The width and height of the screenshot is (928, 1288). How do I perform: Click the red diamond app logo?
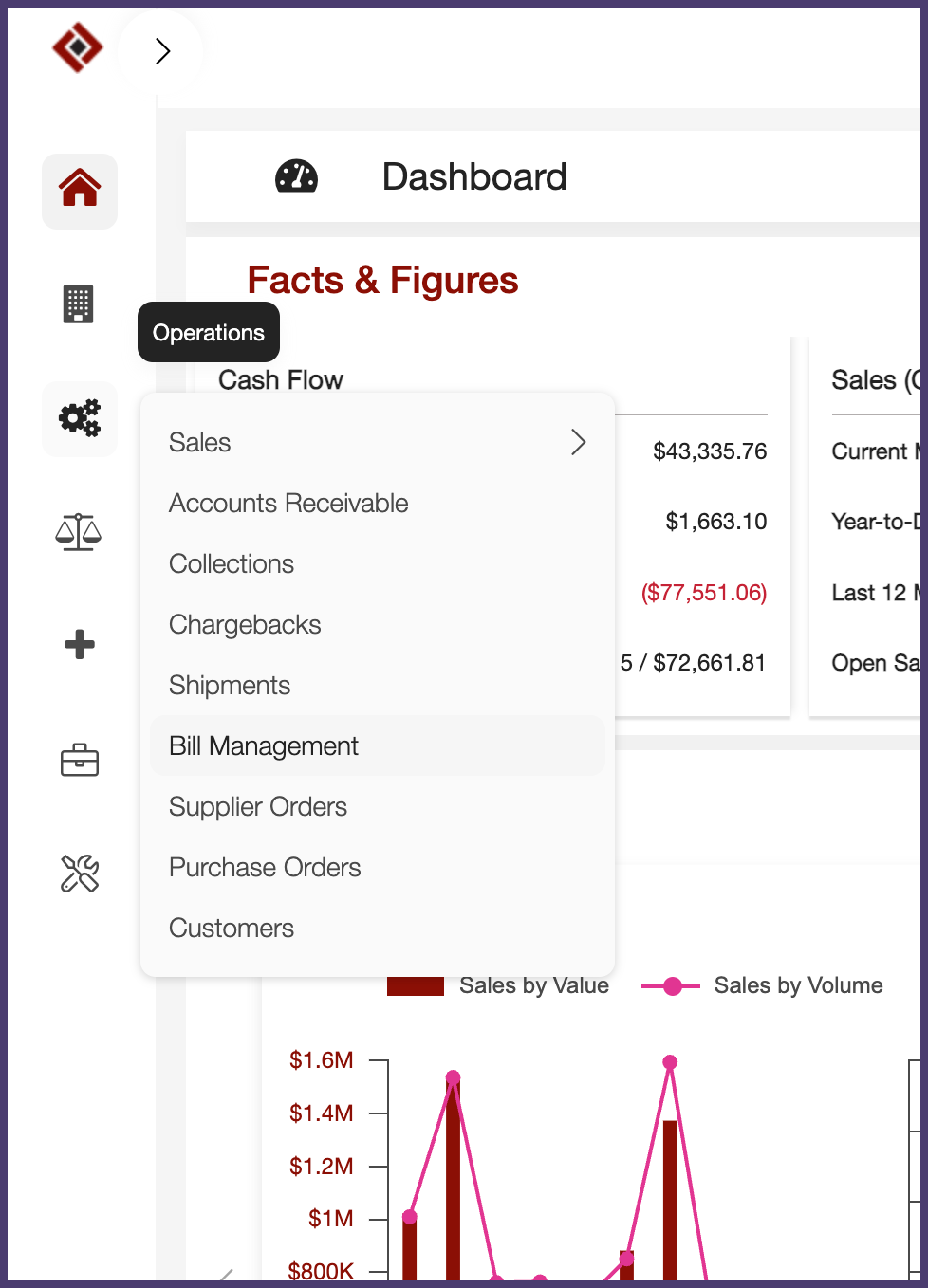tap(78, 47)
